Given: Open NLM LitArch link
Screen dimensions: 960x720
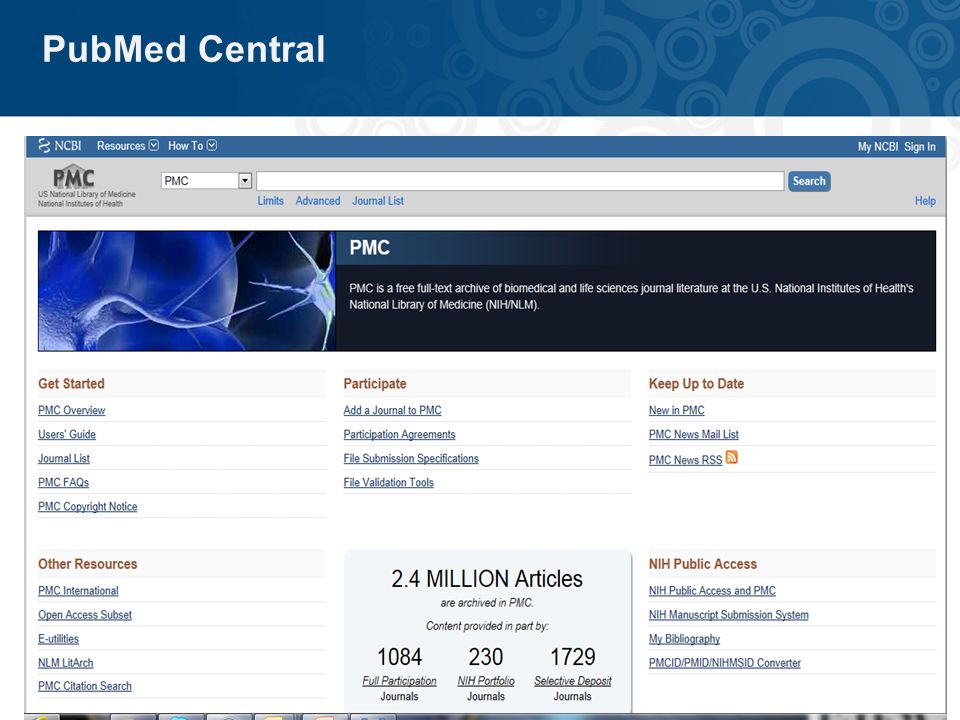Looking at the screenshot, I should click(x=66, y=662).
